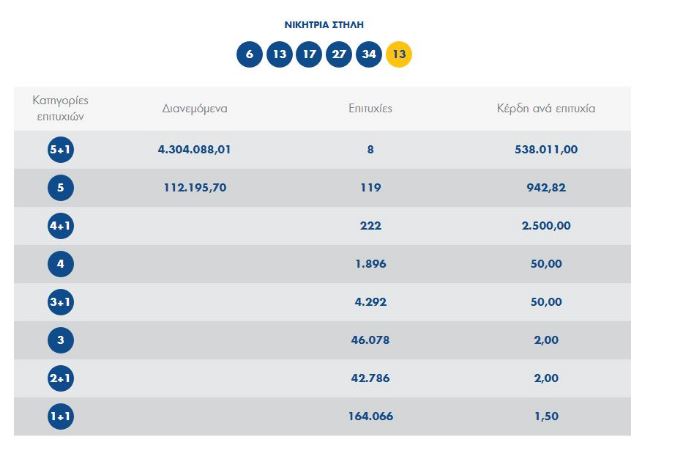Image resolution: width=698 pixels, height=453 pixels.
Task: Click the Επιτυχίες column header
Action: [370, 108]
